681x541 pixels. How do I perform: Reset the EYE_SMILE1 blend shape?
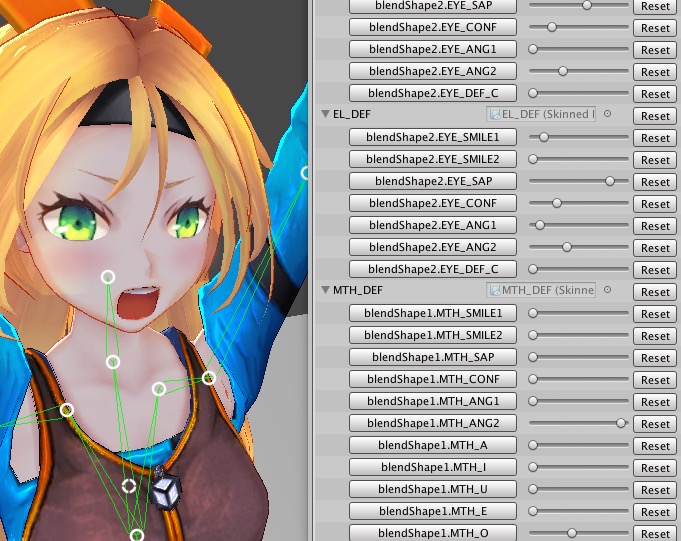pyautogui.click(x=655, y=138)
